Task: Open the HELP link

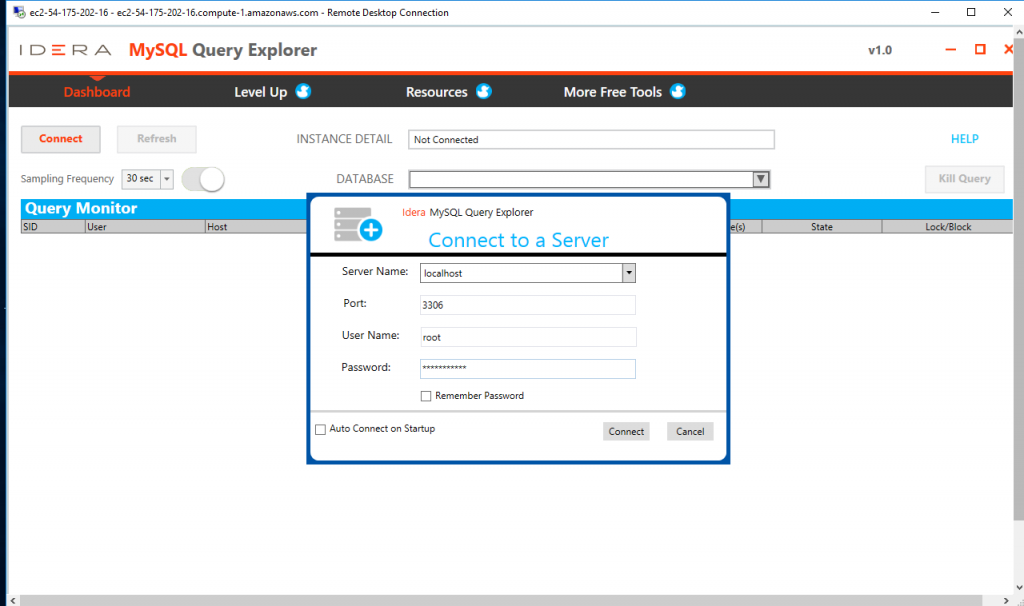Action: tap(964, 139)
